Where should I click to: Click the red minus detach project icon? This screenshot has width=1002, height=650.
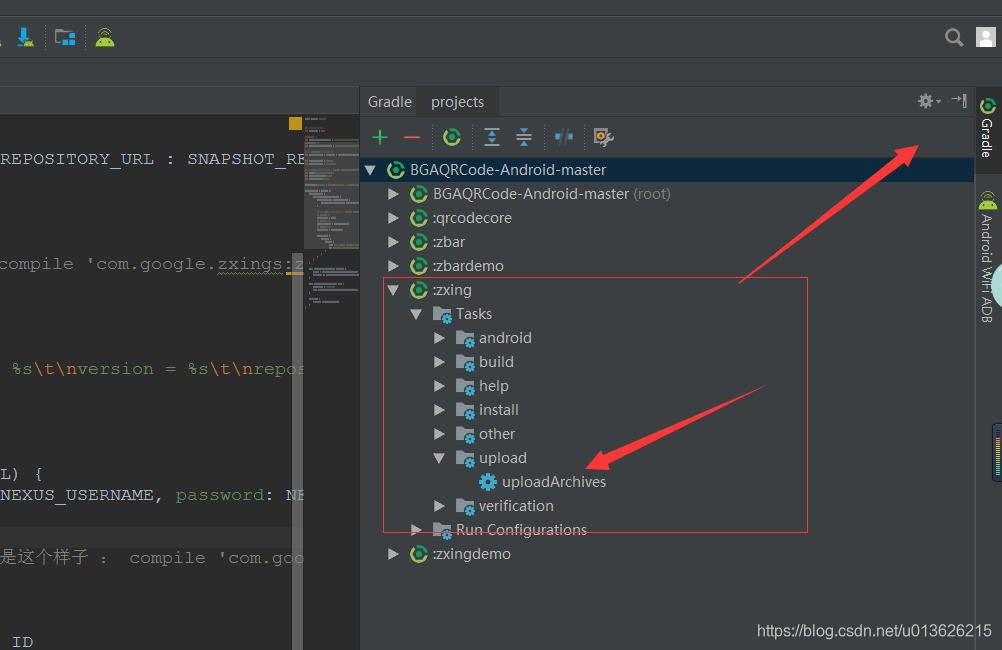[412, 137]
